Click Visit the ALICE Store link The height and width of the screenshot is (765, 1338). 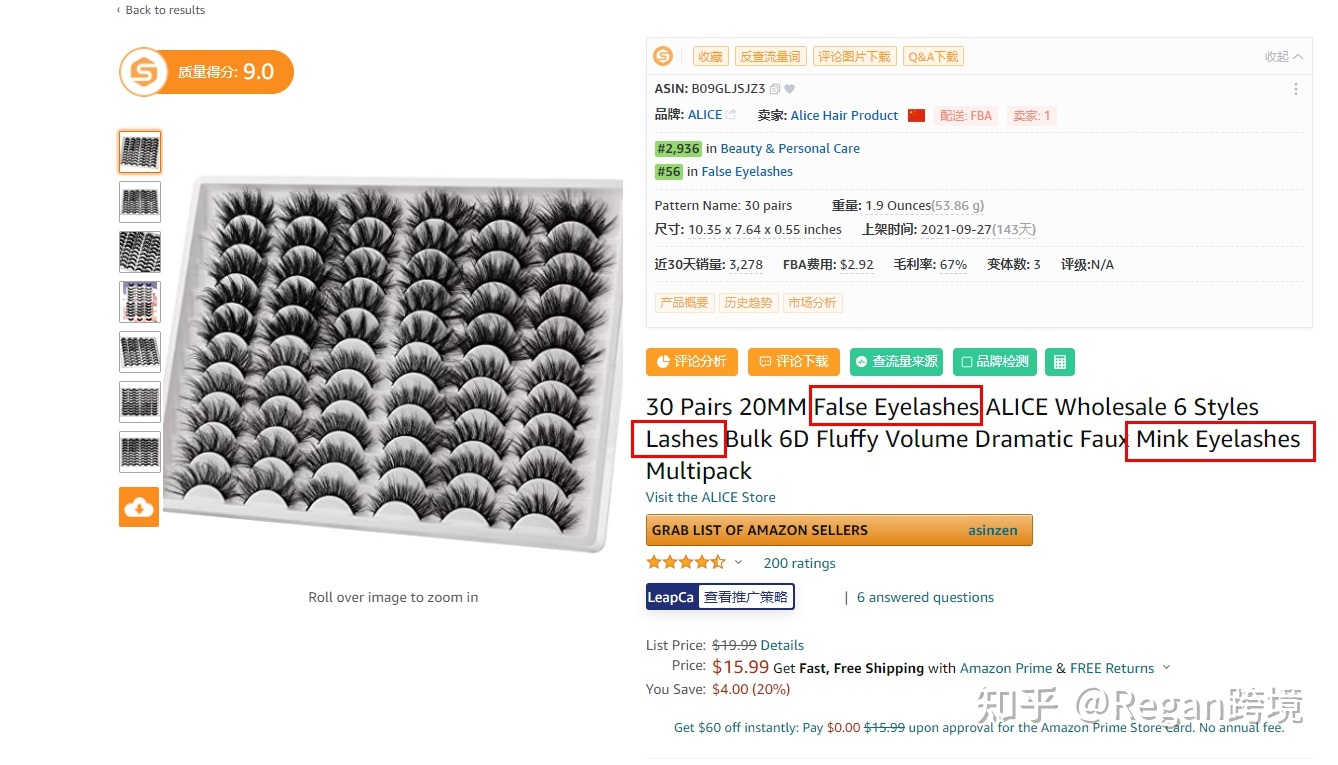710,497
